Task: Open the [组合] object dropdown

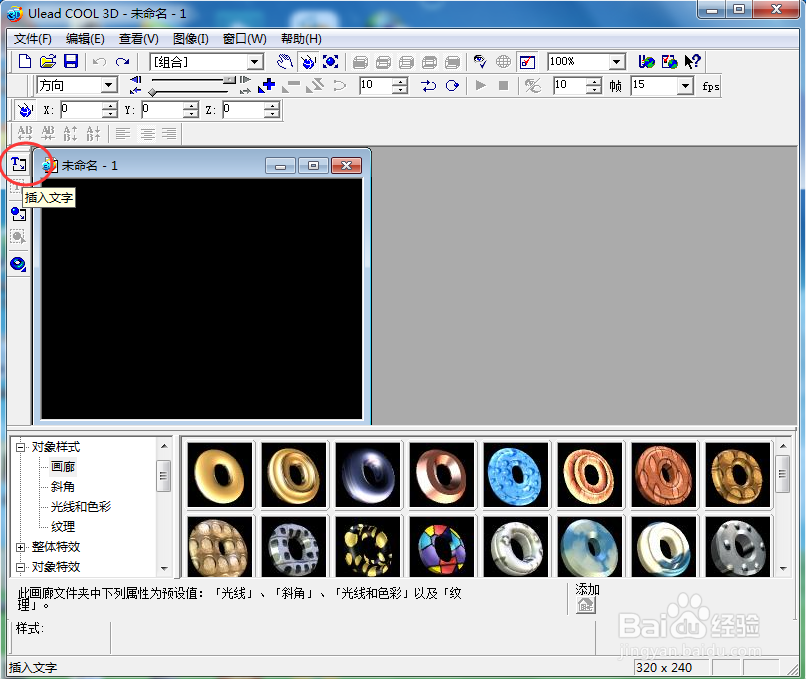Action: (254, 62)
